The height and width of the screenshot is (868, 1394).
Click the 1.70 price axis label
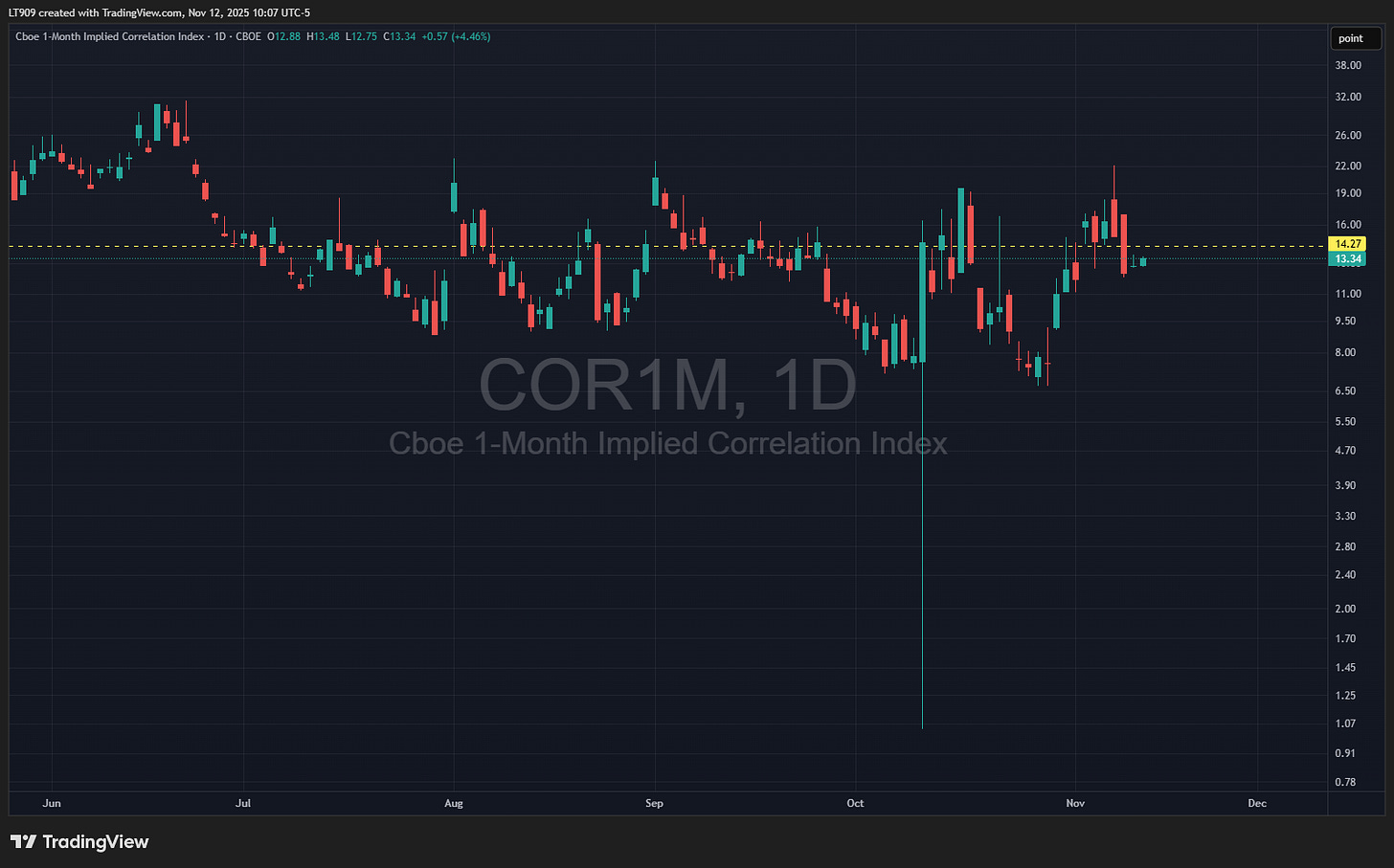(1345, 638)
